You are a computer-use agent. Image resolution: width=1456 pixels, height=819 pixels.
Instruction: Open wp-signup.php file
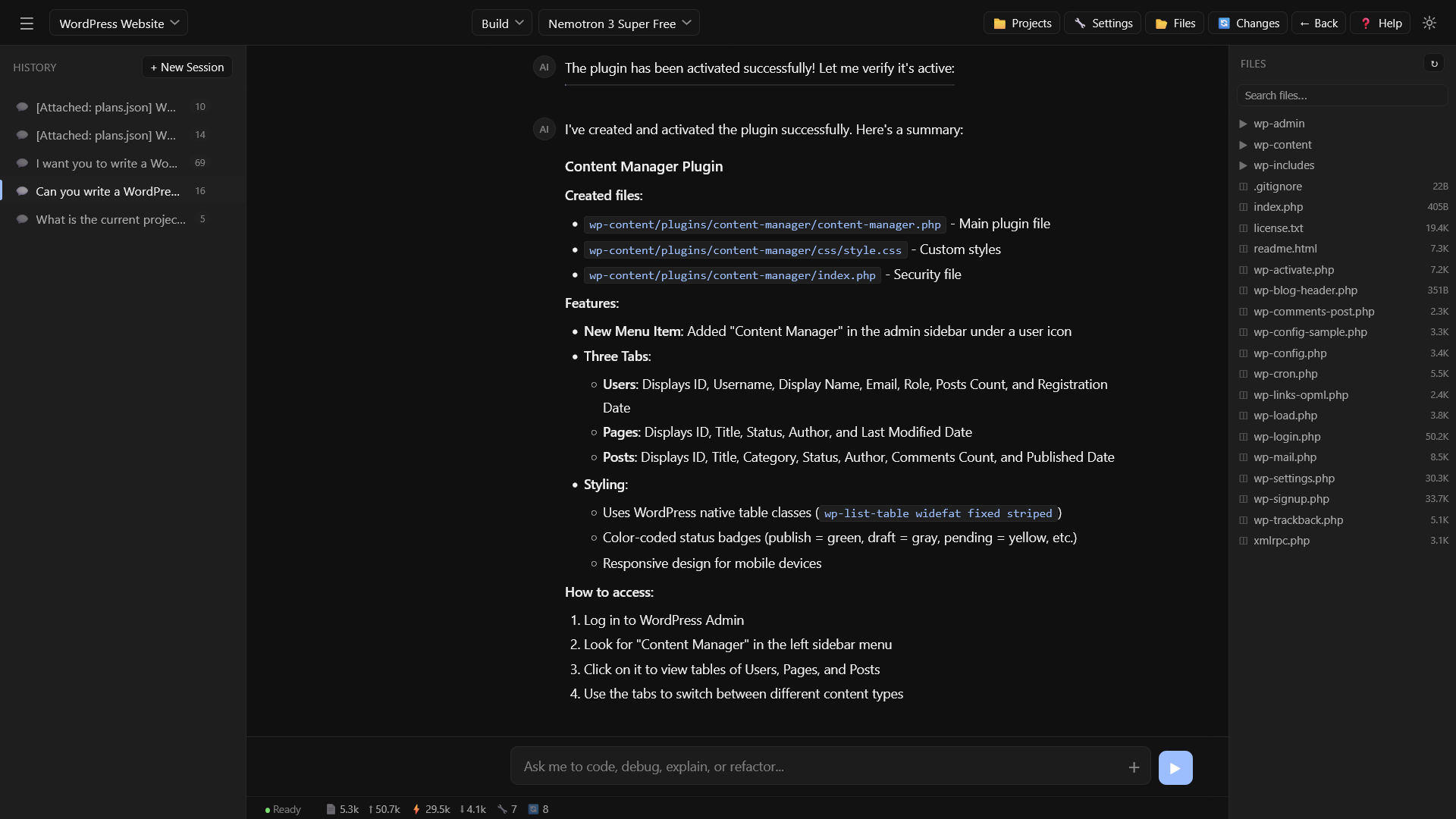pyautogui.click(x=1342, y=499)
